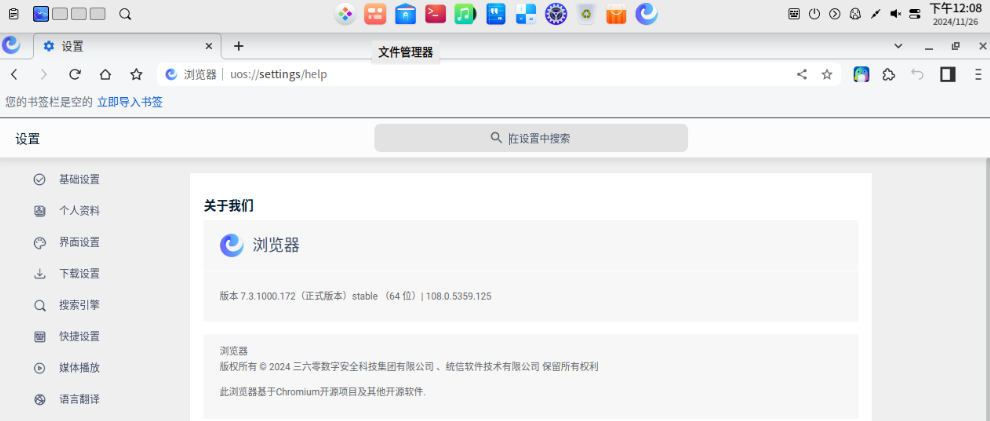Click the 立即导入书签 link
Screen dimensions: 990x421
coord(129,102)
